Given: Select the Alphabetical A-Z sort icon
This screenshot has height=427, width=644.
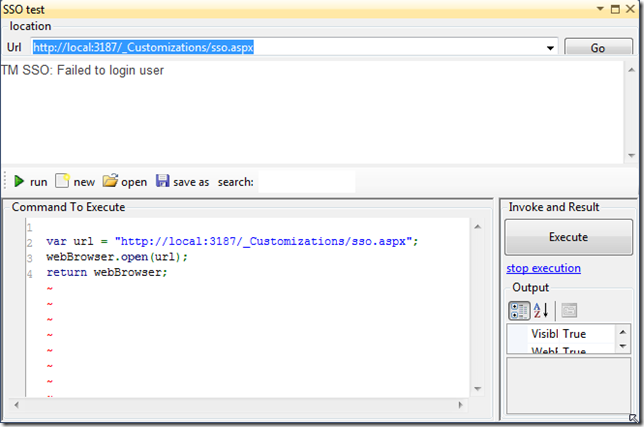Looking at the screenshot, I should point(541,310).
